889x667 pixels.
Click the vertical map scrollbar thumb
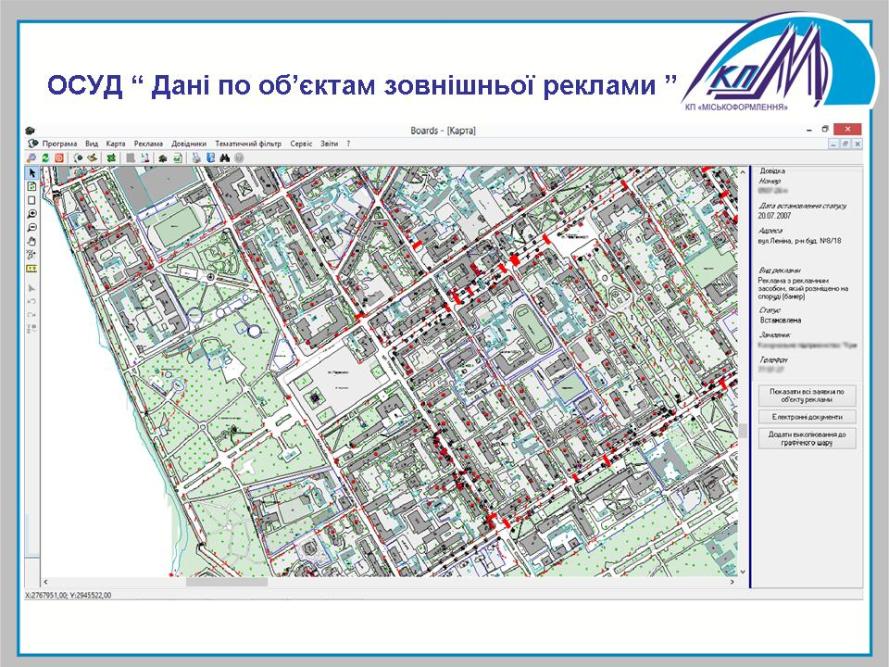tap(742, 431)
